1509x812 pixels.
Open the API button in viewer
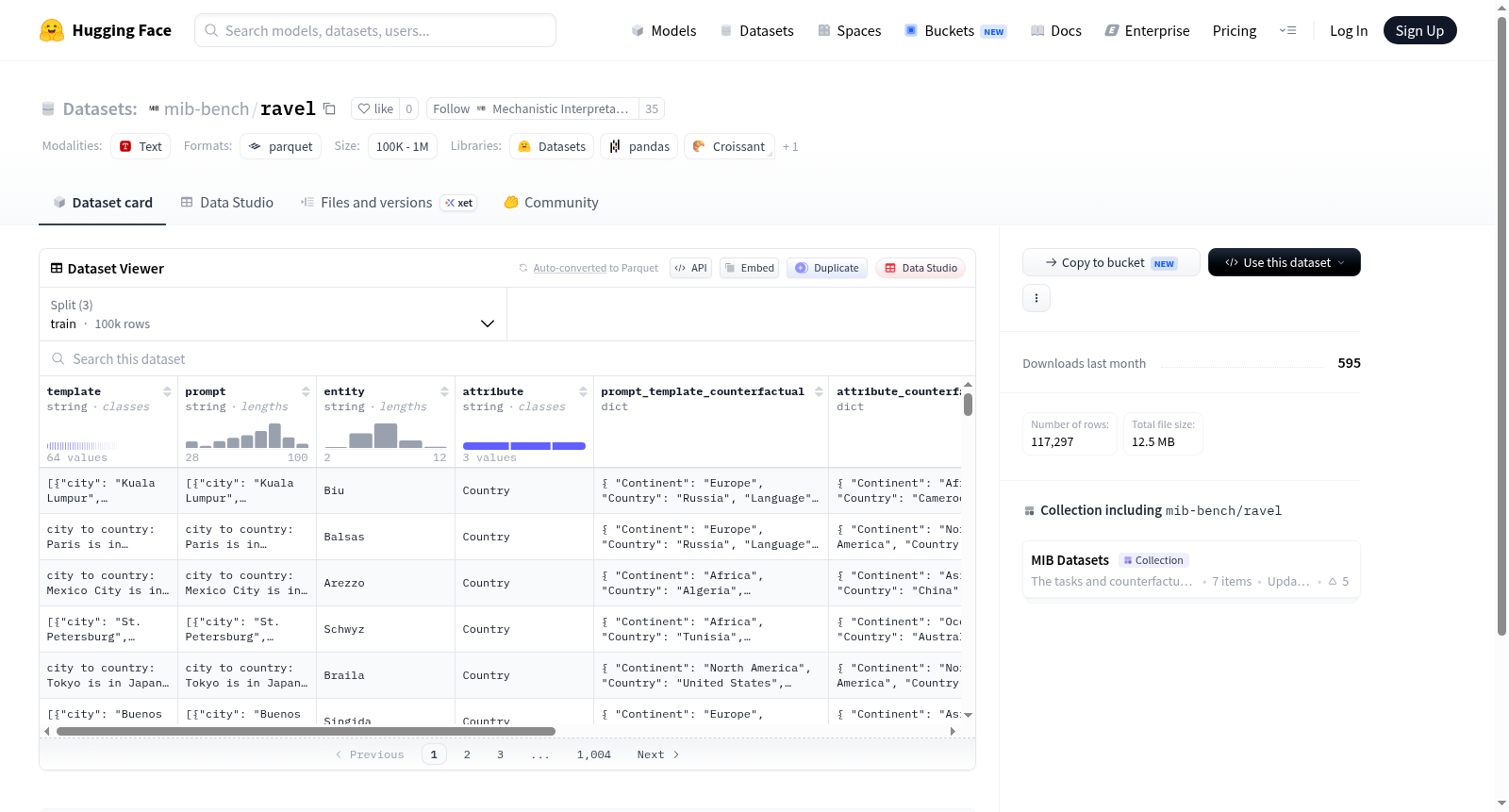690,268
